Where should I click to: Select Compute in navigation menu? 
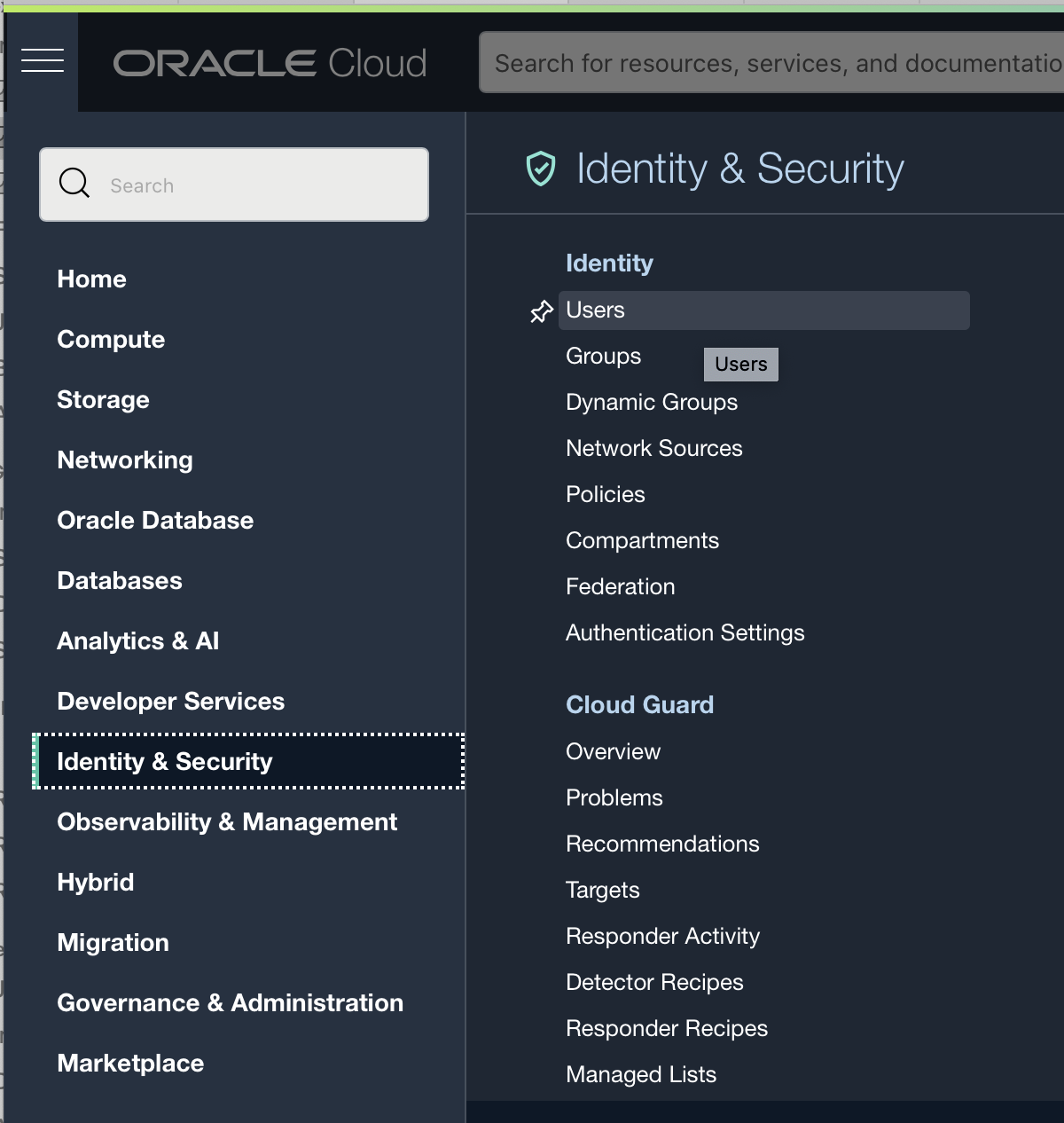[111, 339]
